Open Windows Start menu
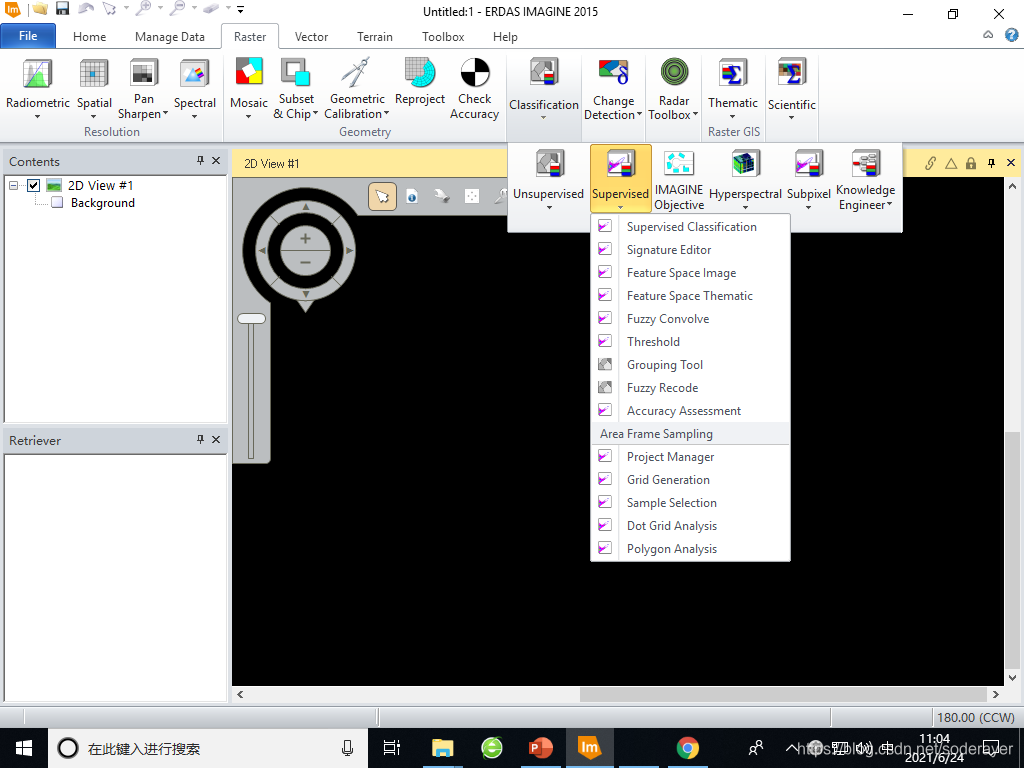1024x768 pixels. (24, 748)
